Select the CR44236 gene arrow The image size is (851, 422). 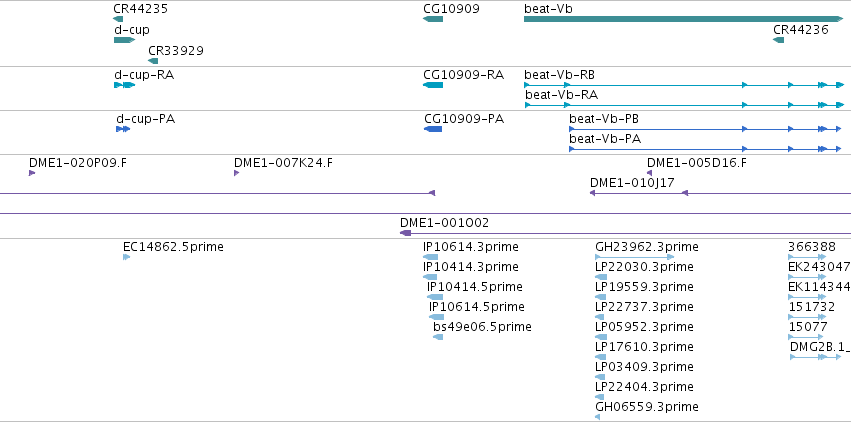pos(778,40)
